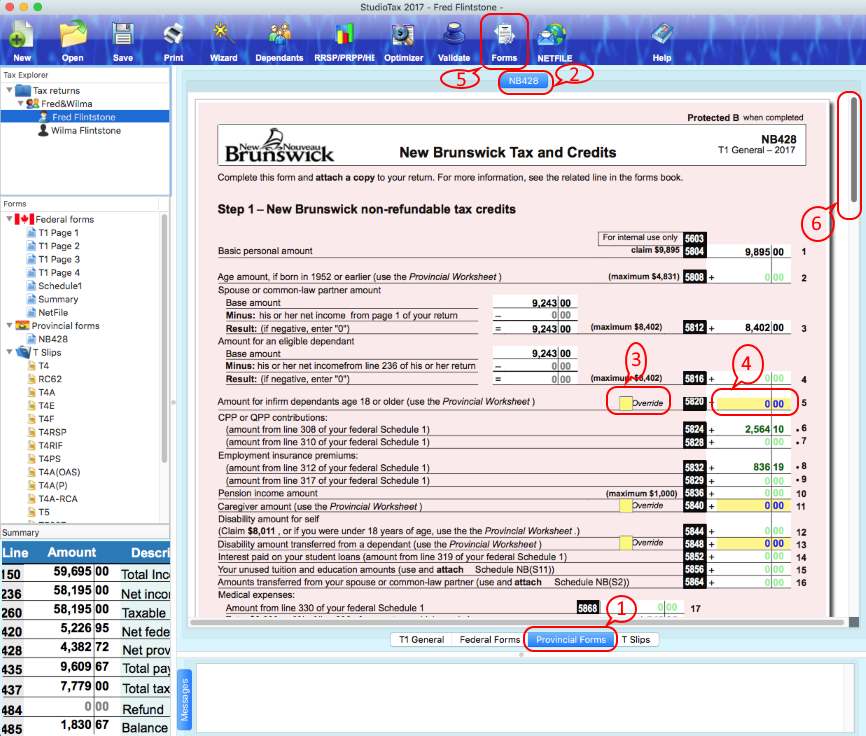This screenshot has width=866, height=736.
Task: Edit line 5848 disability transferred amount field
Action: pyautogui.click(x=752, y=543)
